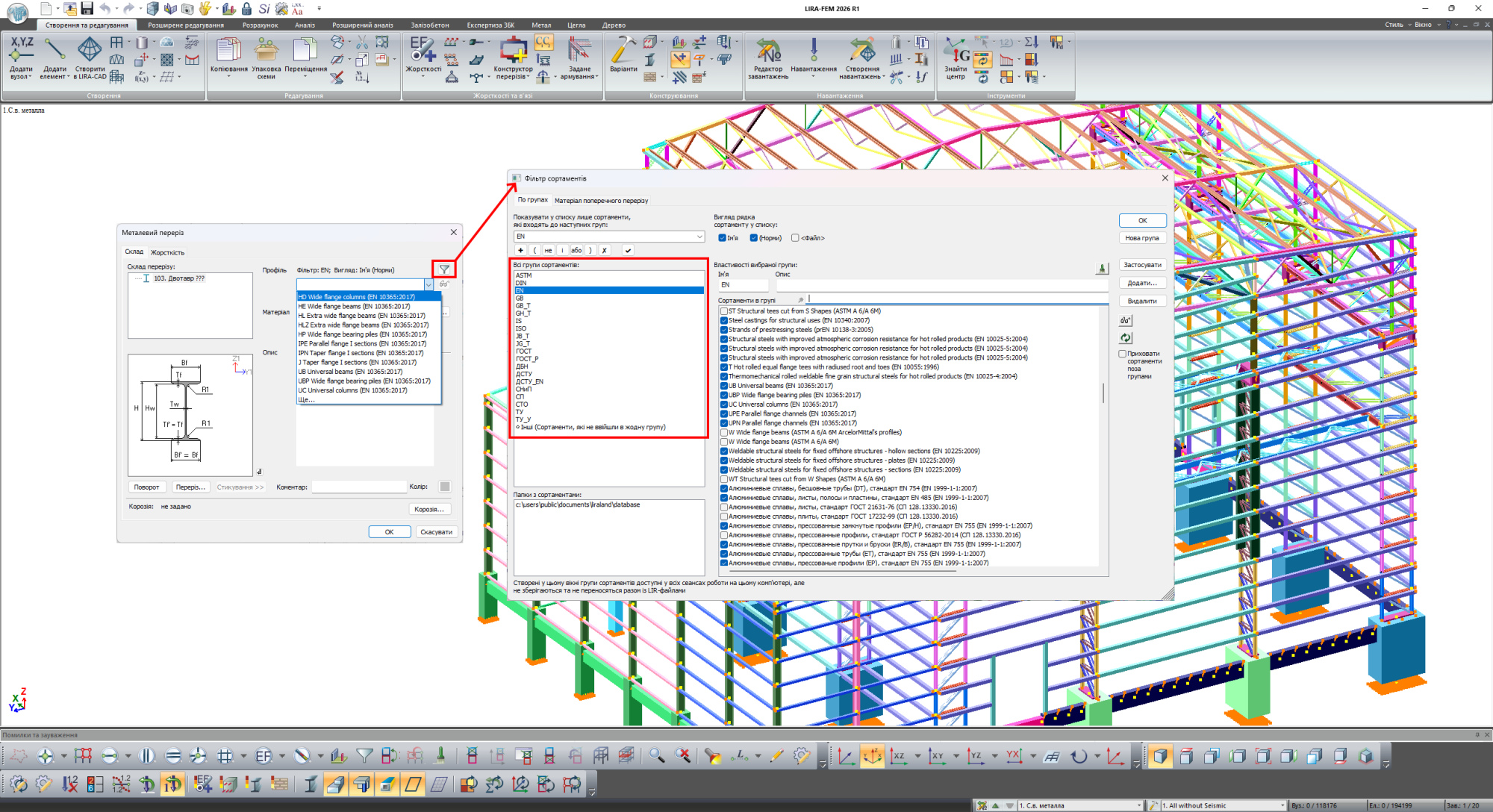Click the plus operator button under the group field
The height and width of the screenshot is (812, 1493).
[x=520, y=250]
